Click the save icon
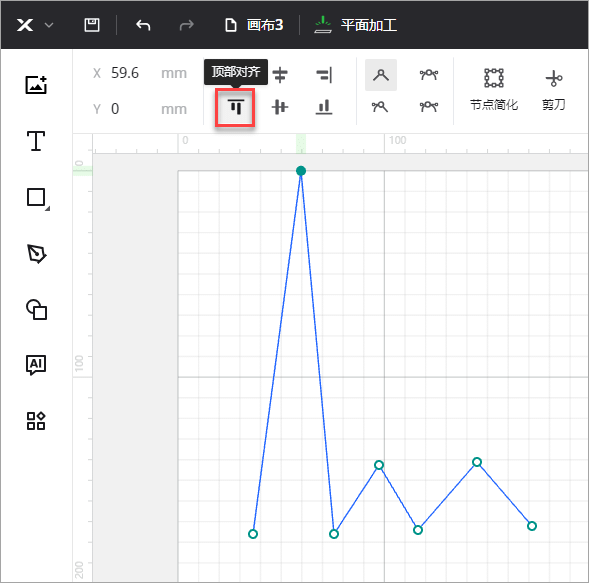The image size is (589, 583). click(92, 25)
